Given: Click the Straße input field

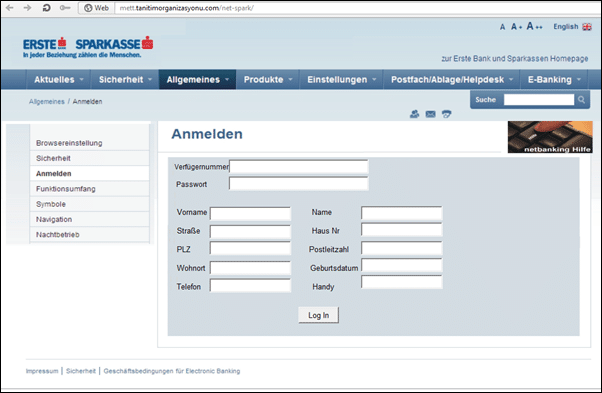Looking at the screenshot, I should point(250,231).
